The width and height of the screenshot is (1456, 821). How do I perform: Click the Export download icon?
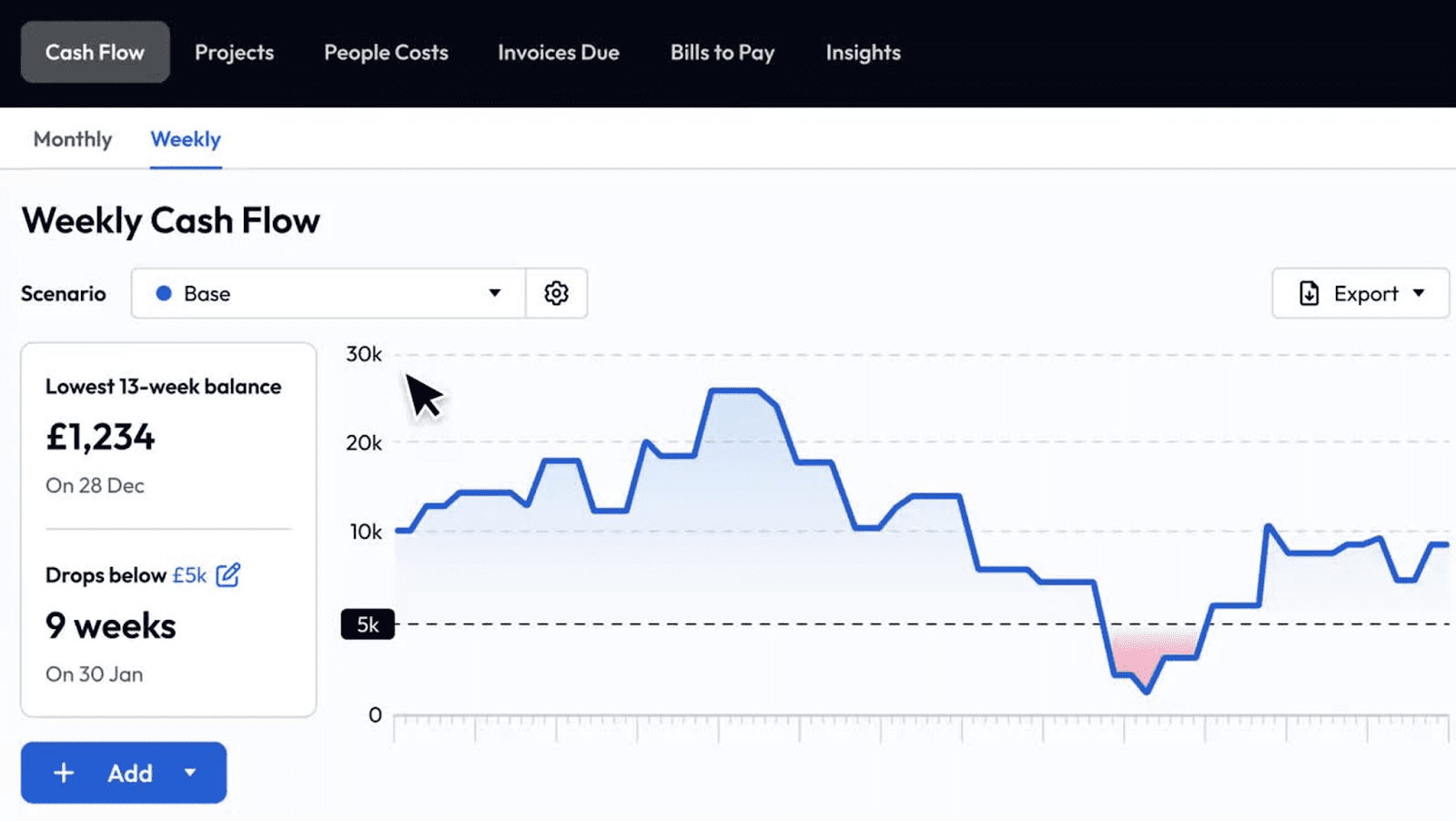click(1309, 293)
